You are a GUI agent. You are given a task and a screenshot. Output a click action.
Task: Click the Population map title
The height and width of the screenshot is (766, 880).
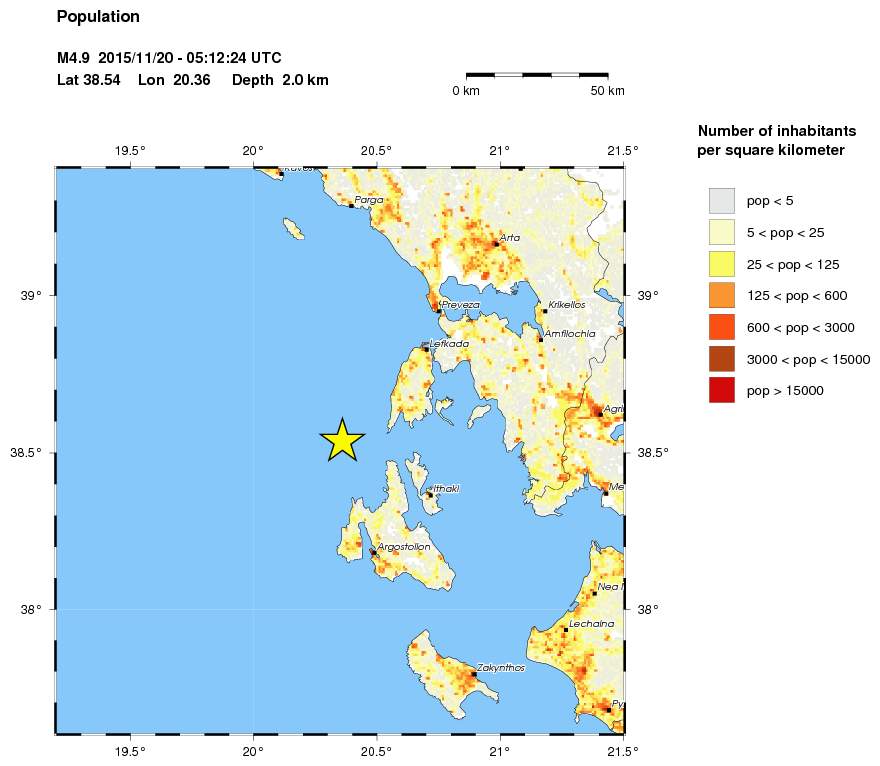coord(98,17)
